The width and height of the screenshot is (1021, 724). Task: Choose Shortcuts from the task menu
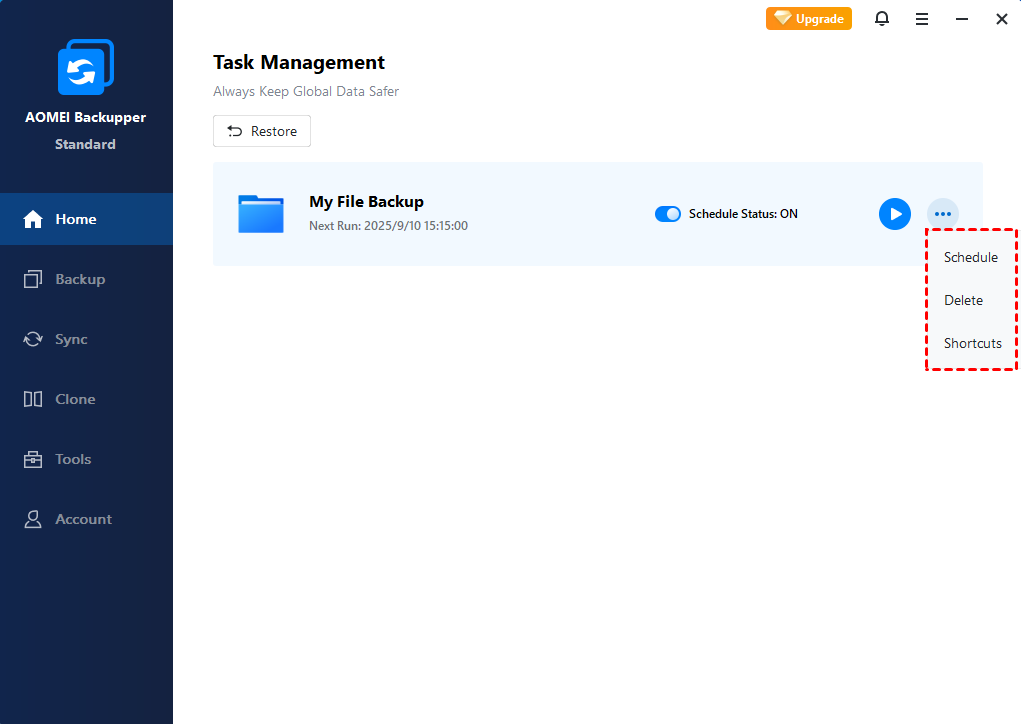coord(972,343)
